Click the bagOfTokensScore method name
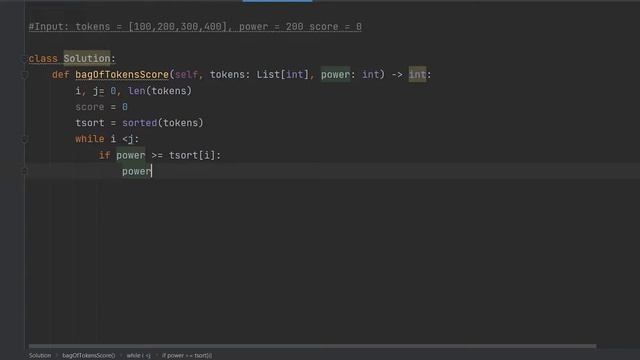Viewport: 640px width, 360px height. tap(122, 75)
